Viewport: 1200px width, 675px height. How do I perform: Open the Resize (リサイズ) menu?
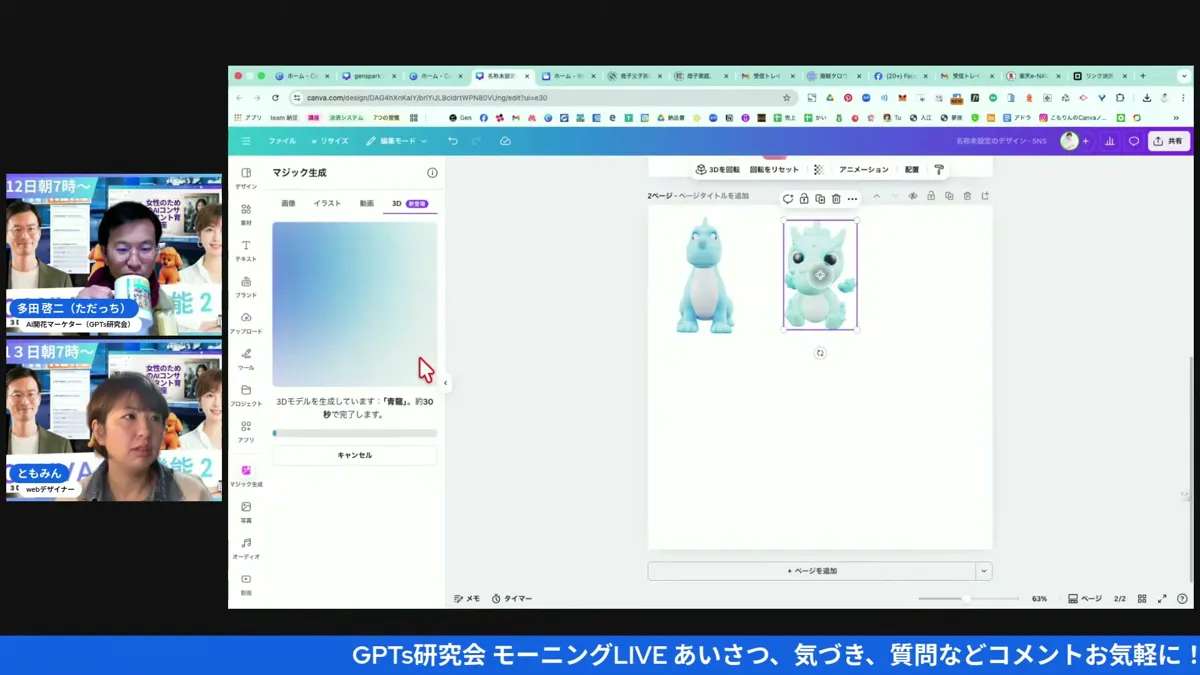[x=330, y=141]
